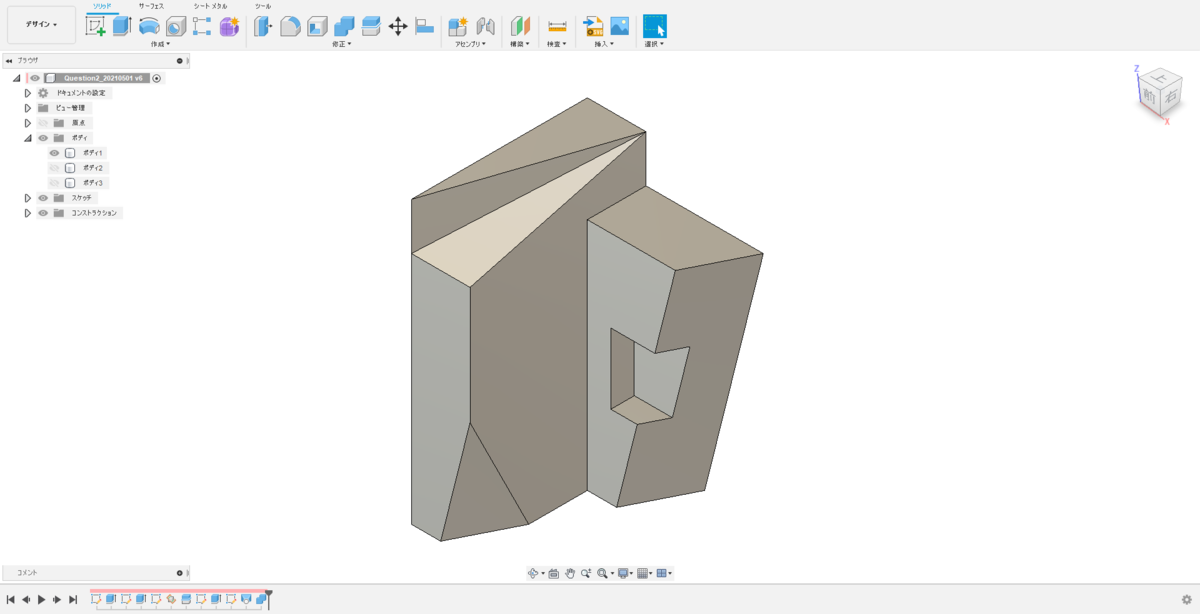Open the アセンブリ assemble dropdown menu
The width and height of the screenshot is (1200, 614).
coord(470,44)
